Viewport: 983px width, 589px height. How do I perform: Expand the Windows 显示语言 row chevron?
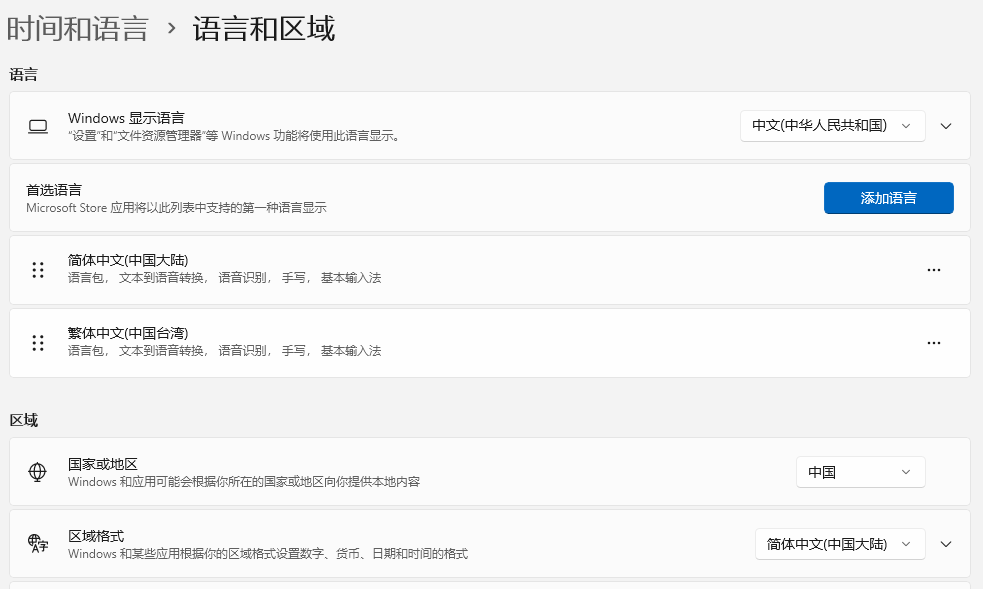pyautogui.click(x=946, y=126)
